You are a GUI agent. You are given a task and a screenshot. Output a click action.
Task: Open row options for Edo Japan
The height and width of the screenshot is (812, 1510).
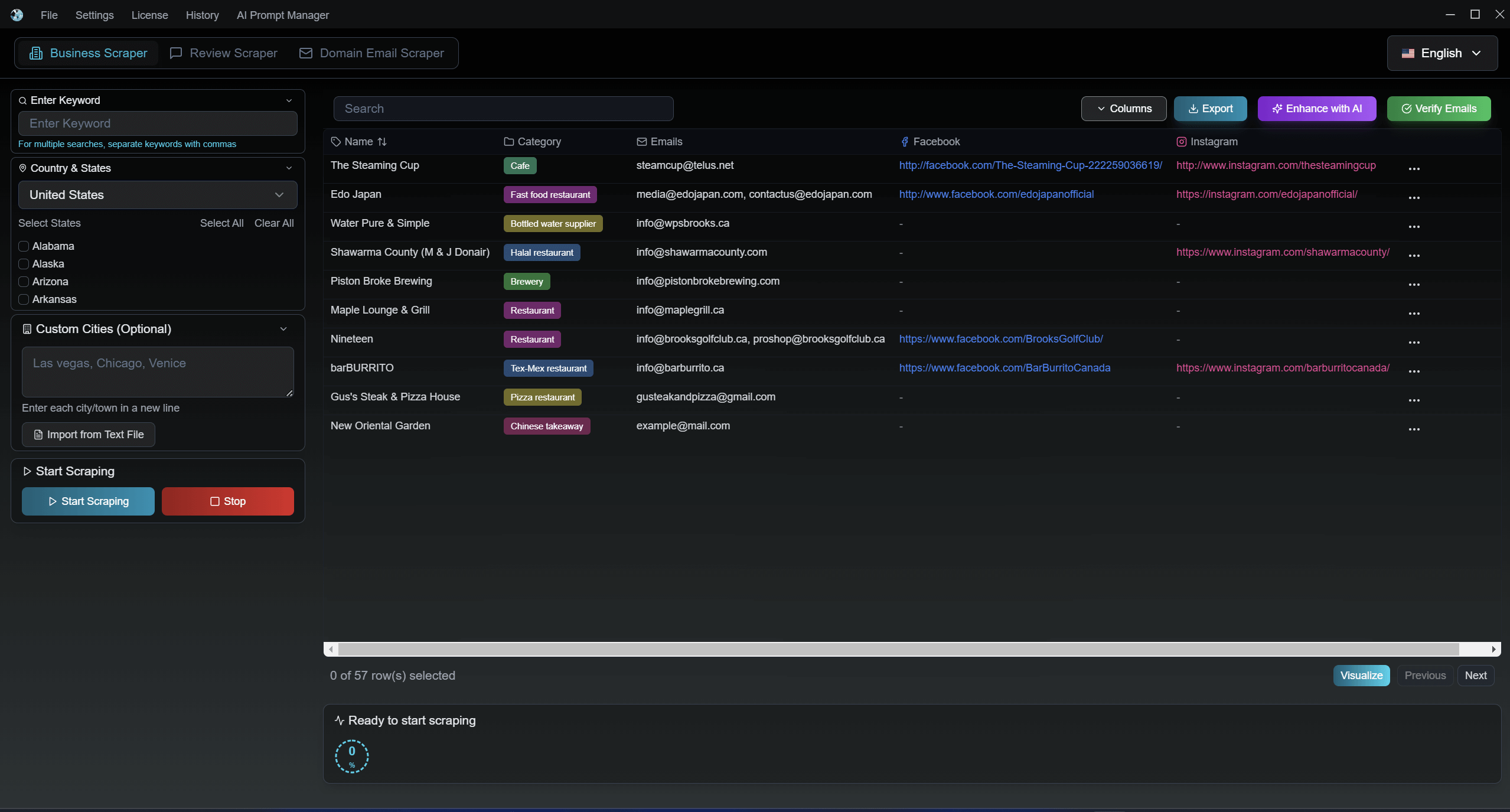[1414, 198]
